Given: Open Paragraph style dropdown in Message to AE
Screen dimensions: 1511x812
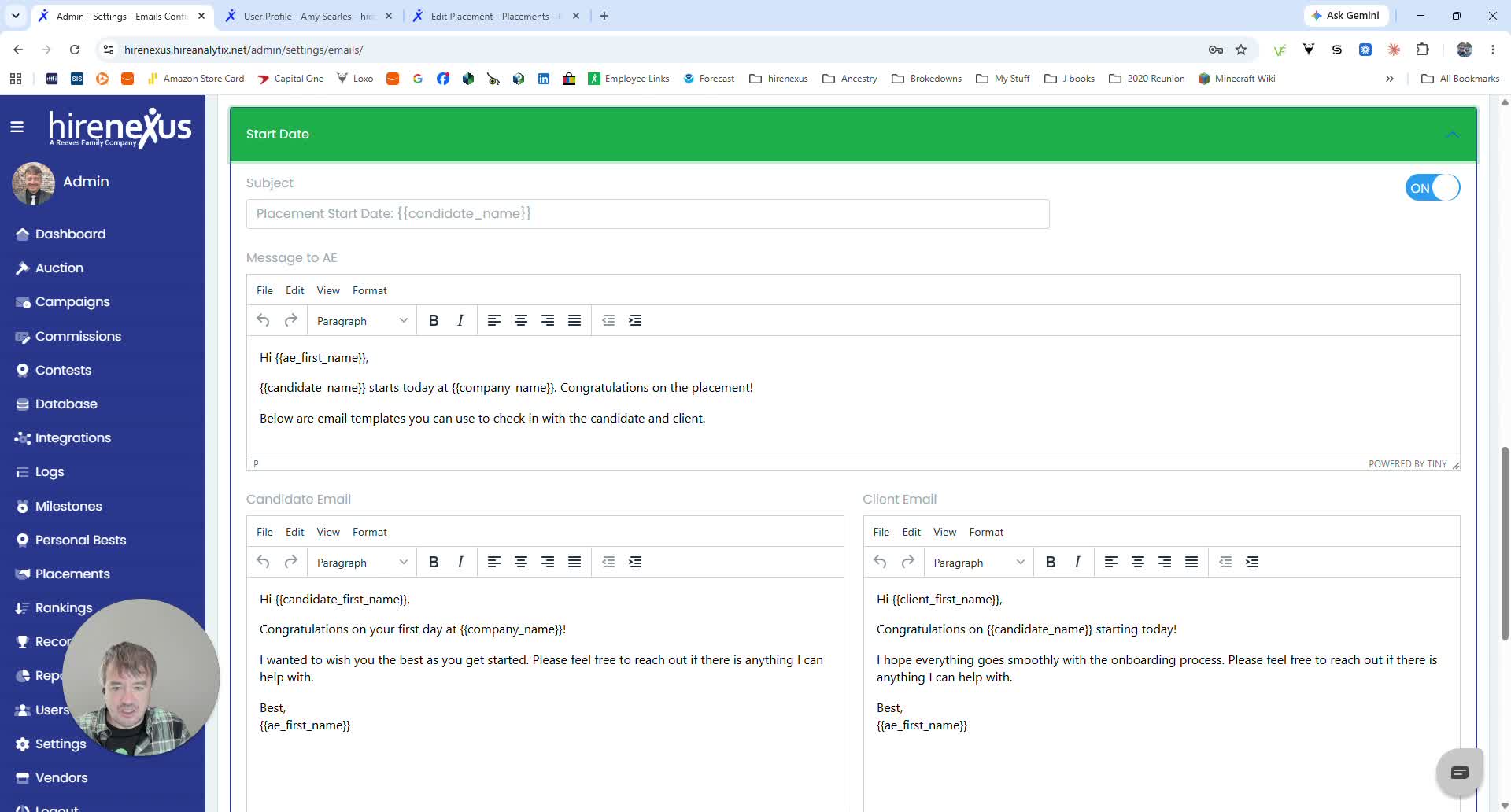Looking at the screenshot, I should tap(362, 321).
